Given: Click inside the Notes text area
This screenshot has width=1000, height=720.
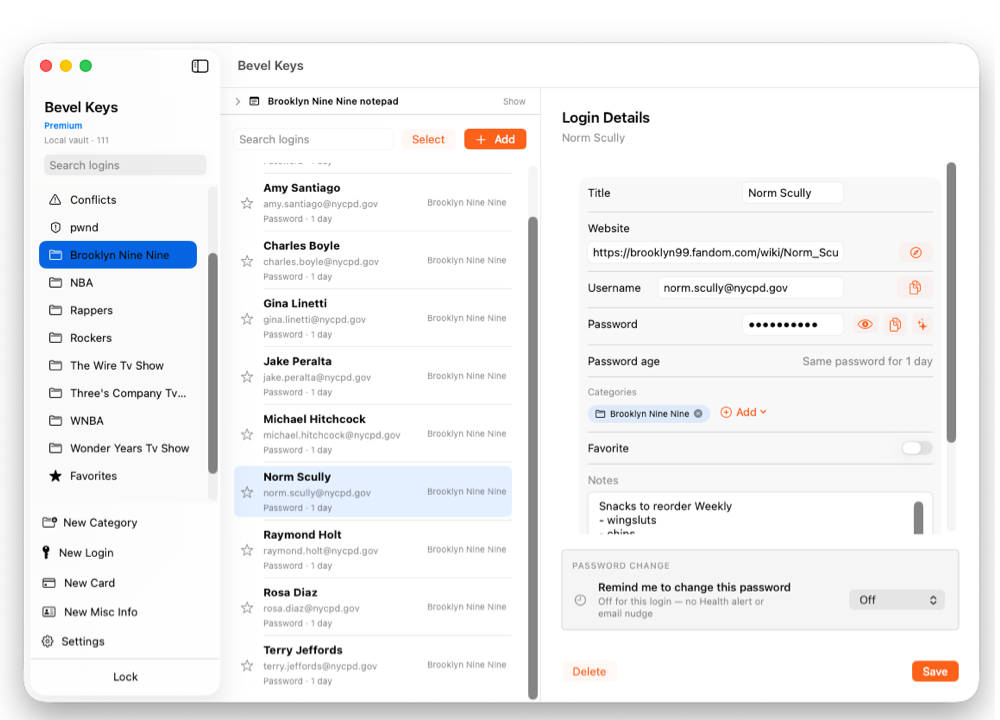Looking at the screenshot, I should [753, 513].
